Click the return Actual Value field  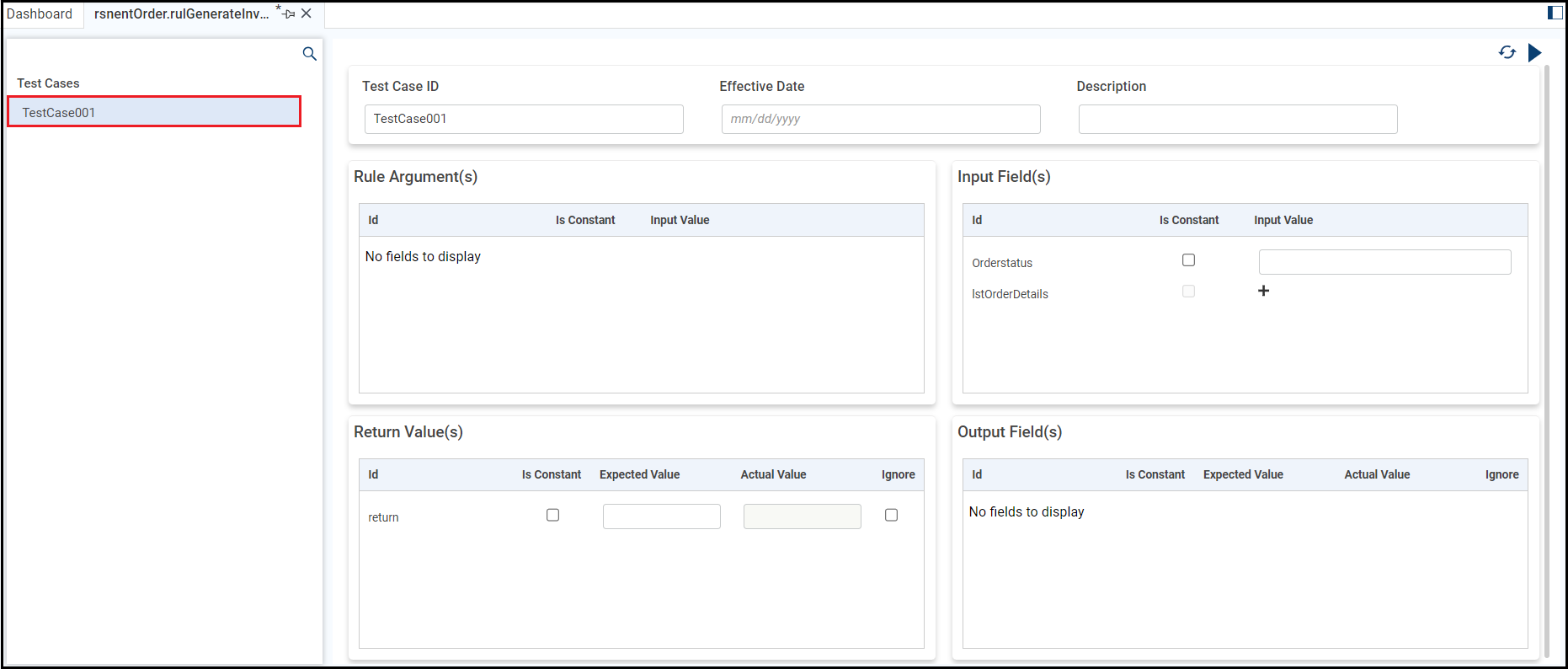tap(802, 516)
